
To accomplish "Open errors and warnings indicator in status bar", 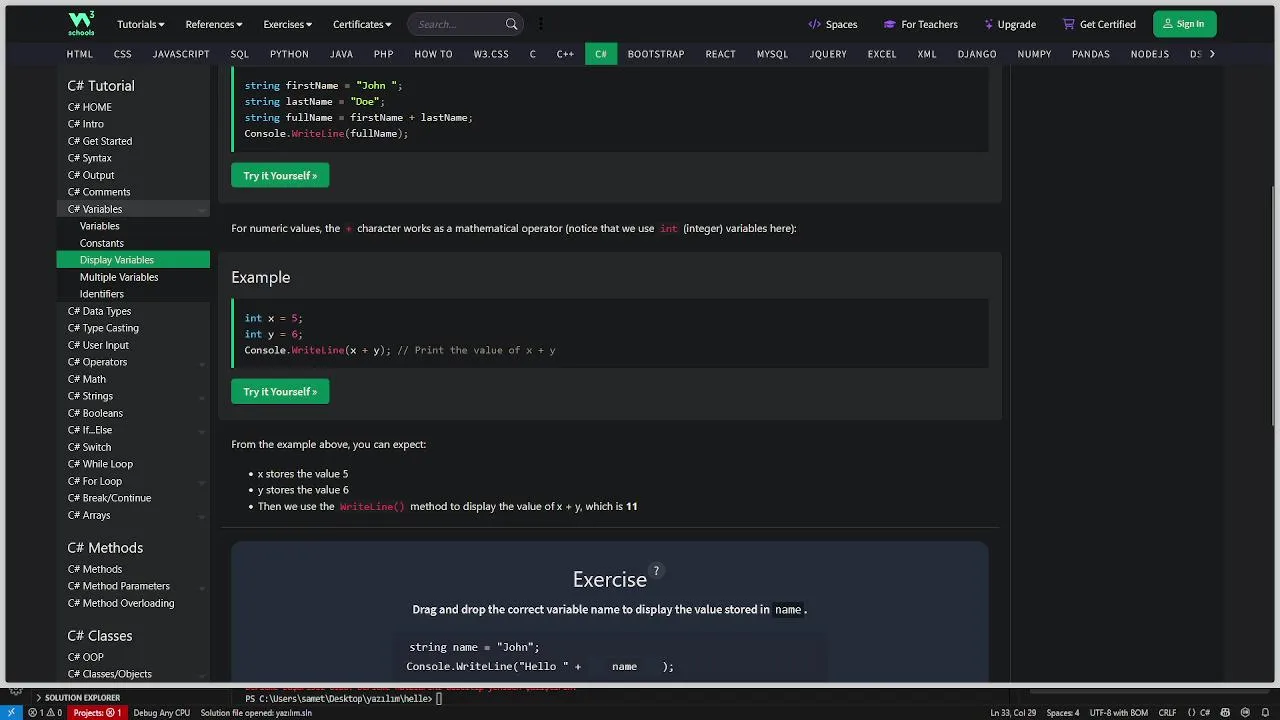I will click(x=45, y=713).
